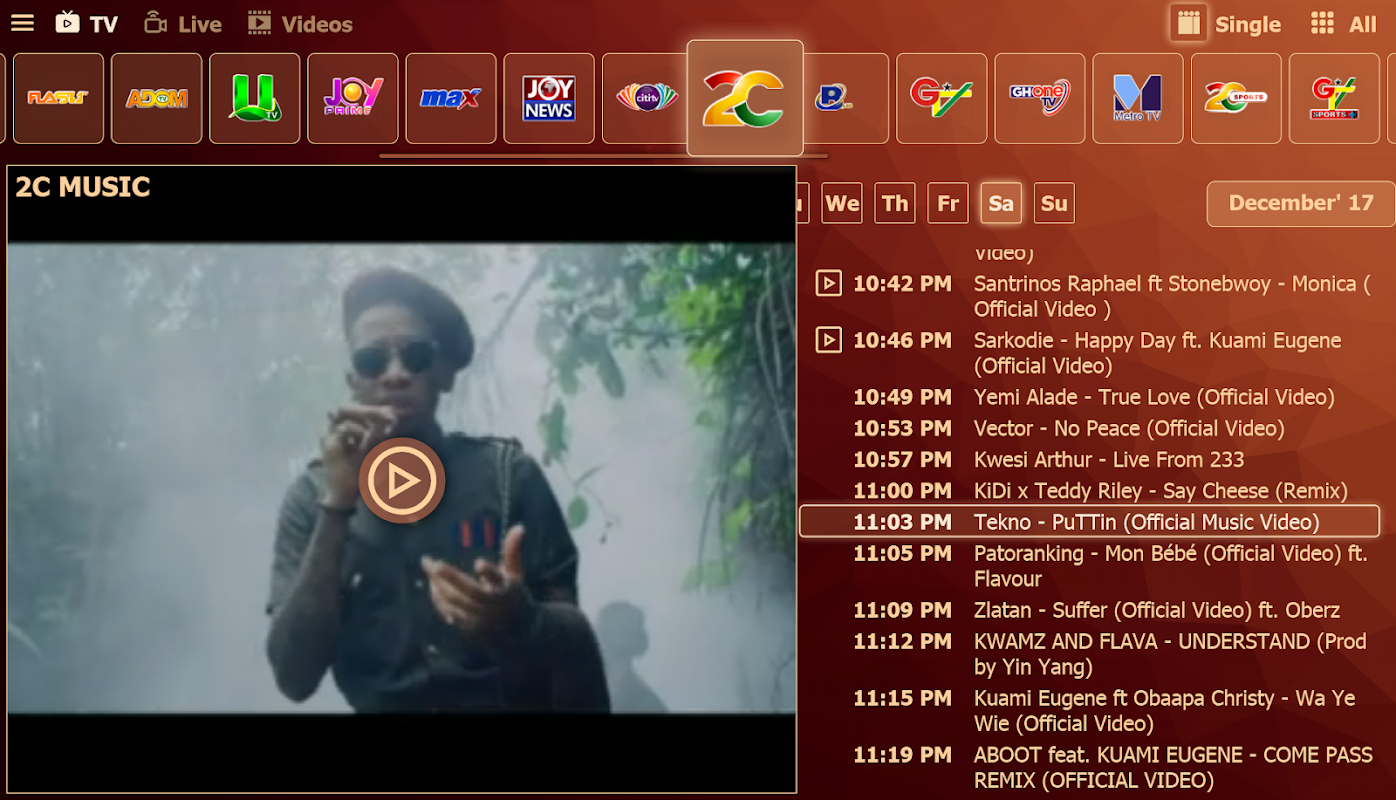This screenshot has height=800, width=1396.
Task: Open the Videos tab
Action: pos(300,23)
